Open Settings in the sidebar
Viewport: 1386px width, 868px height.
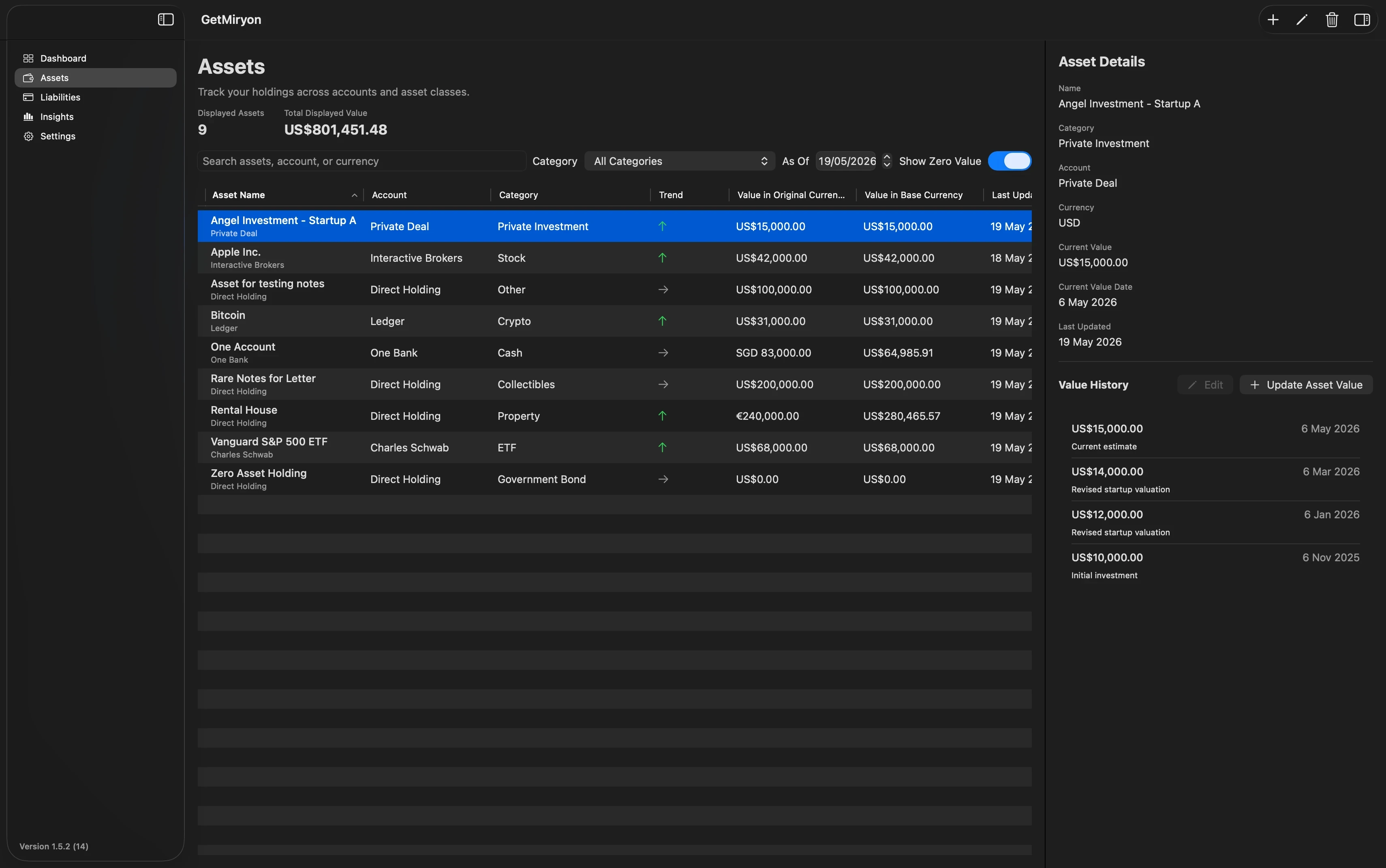95,136
